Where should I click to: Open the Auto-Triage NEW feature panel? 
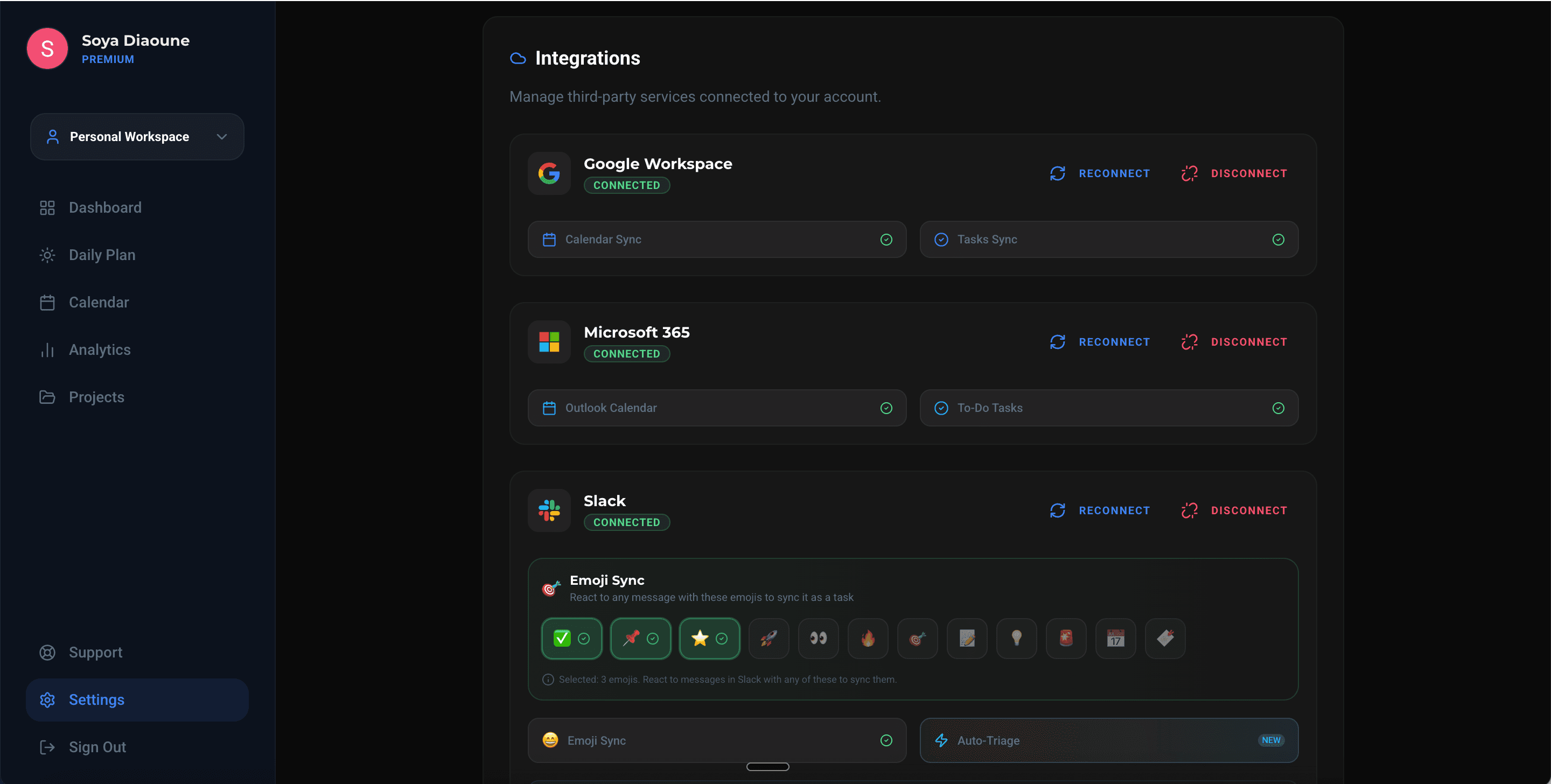coord(1108,740)
